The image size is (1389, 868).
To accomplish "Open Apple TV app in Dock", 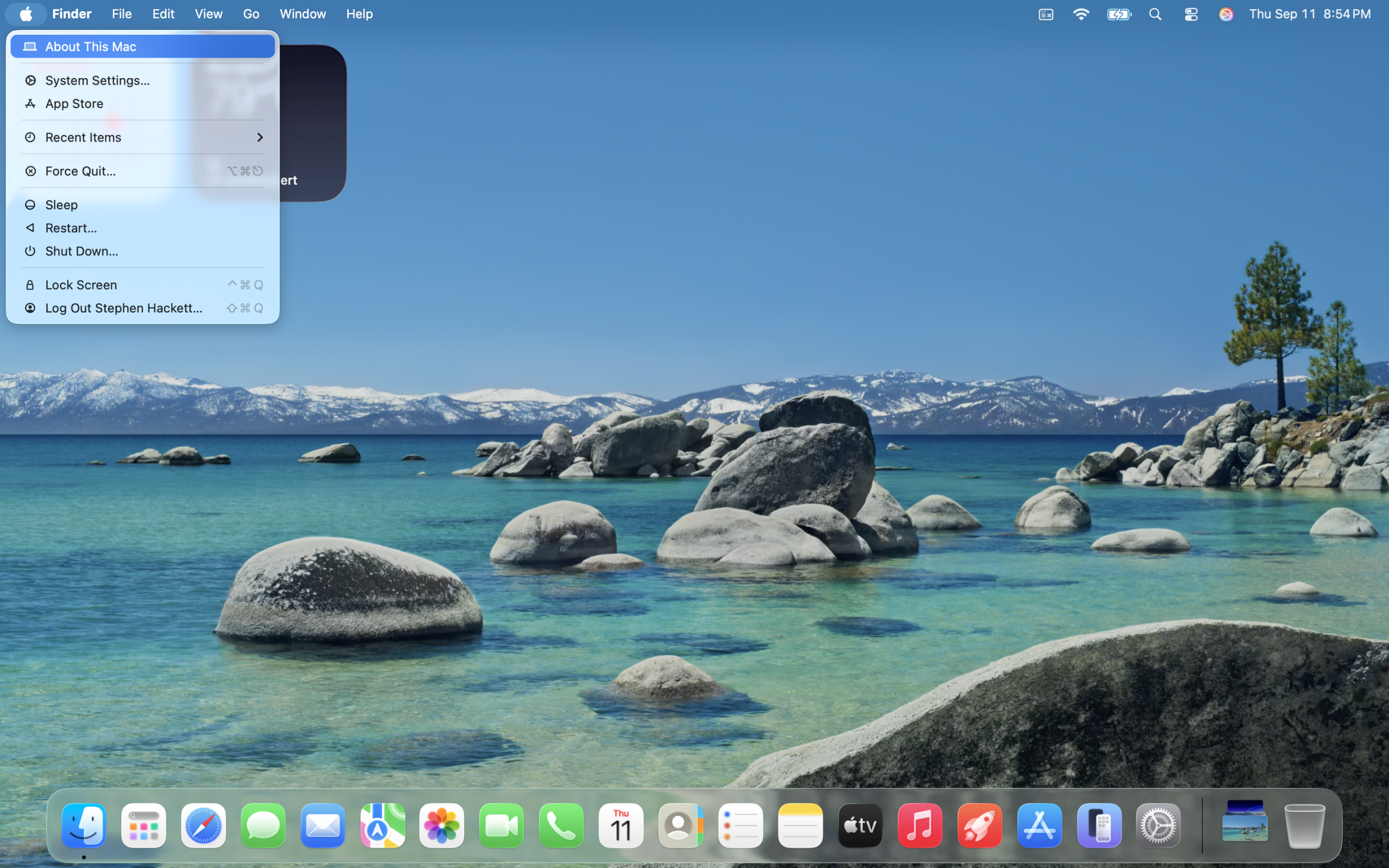I will pos(860,826).
